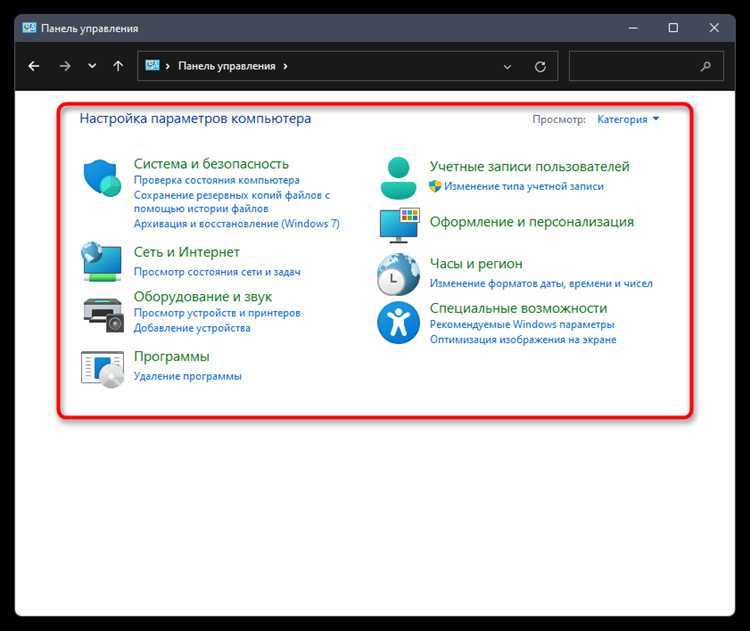Click Оптимизация изображения на экране link
The width and height of the screenshot is (750, 631).
pos(523,340)
